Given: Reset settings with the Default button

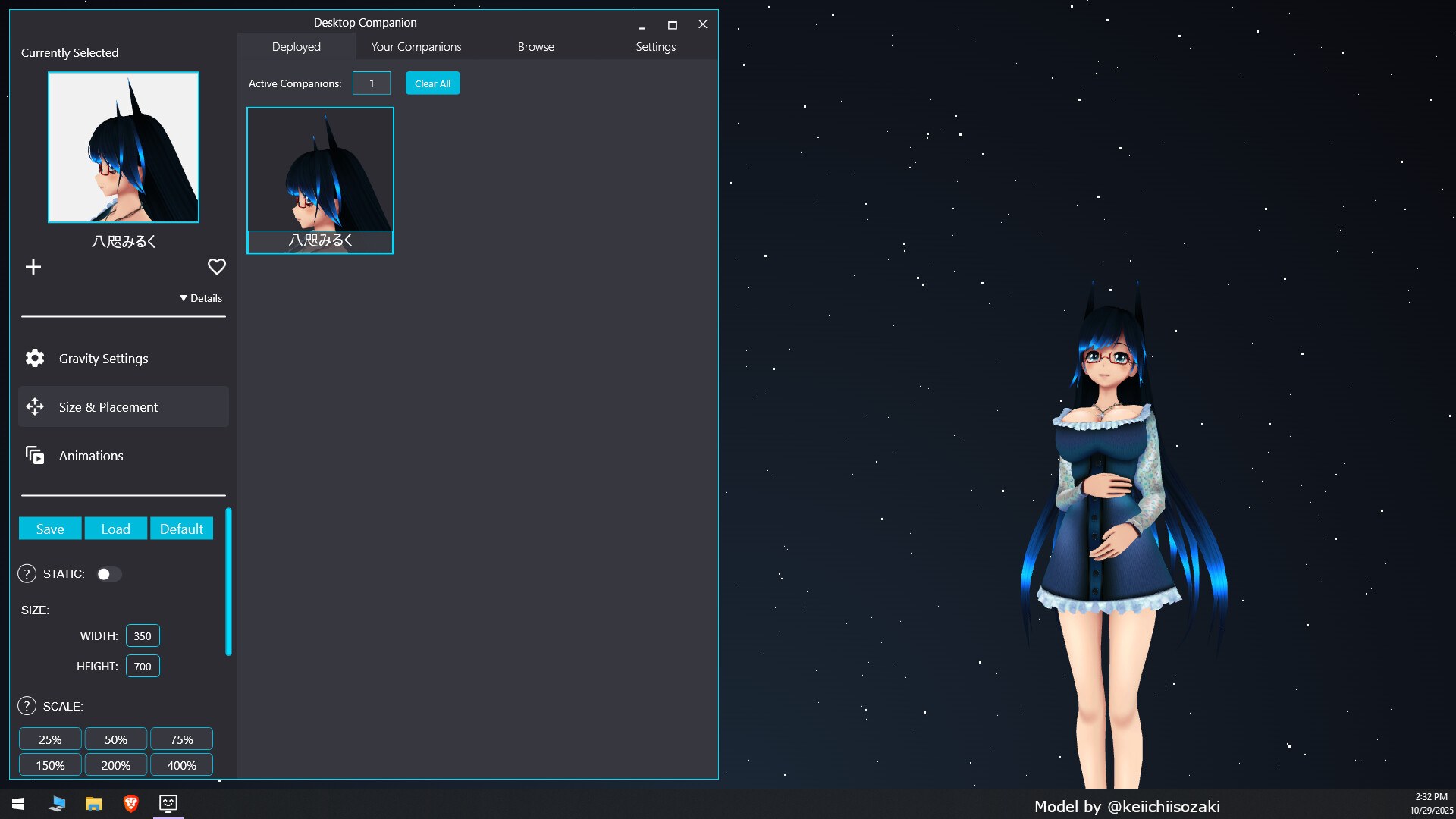Looking at the screenshot, I should coord(181,528).
